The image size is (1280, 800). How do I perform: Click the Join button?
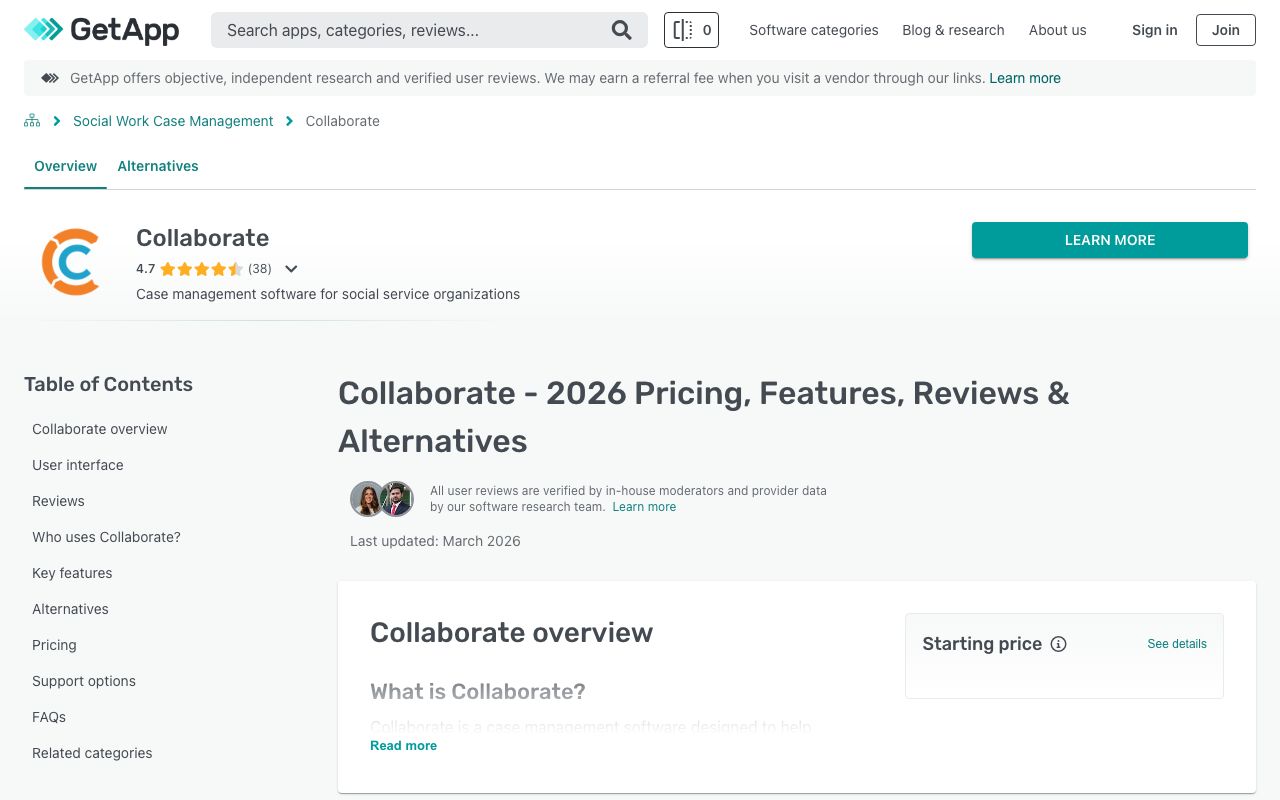1225,30
